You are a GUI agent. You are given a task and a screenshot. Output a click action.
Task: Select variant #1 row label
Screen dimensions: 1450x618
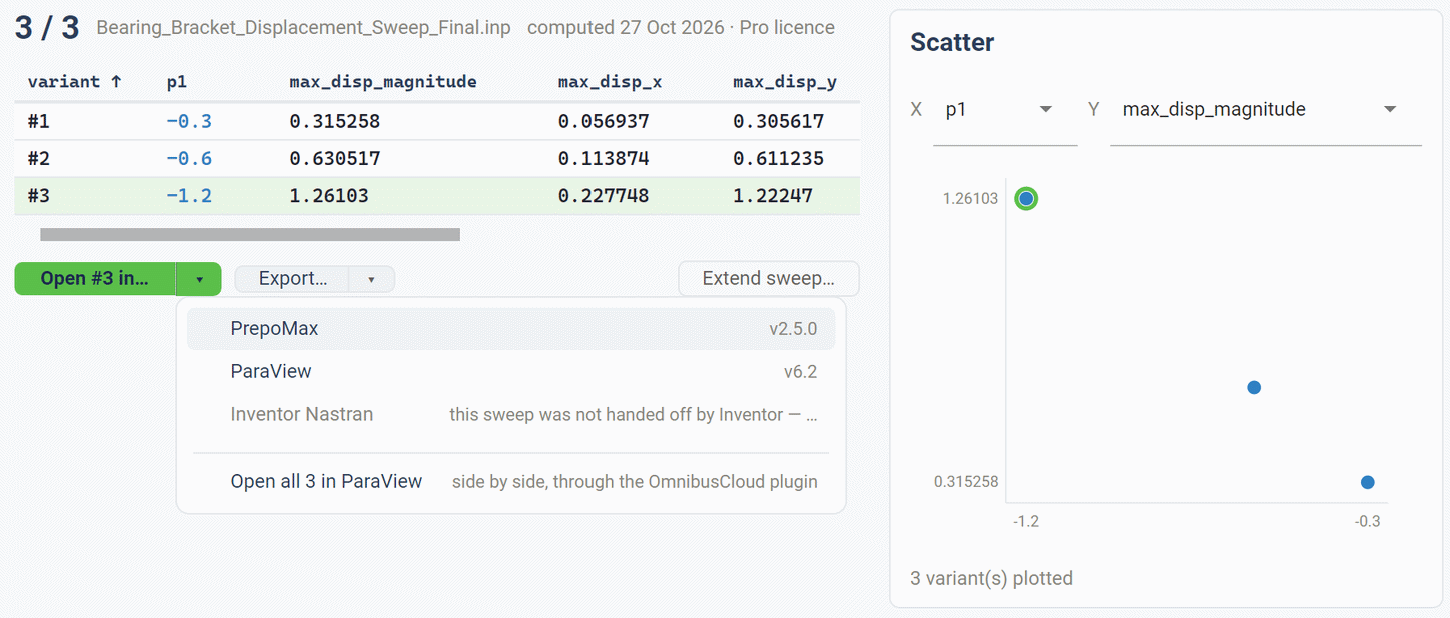[39, 122]
